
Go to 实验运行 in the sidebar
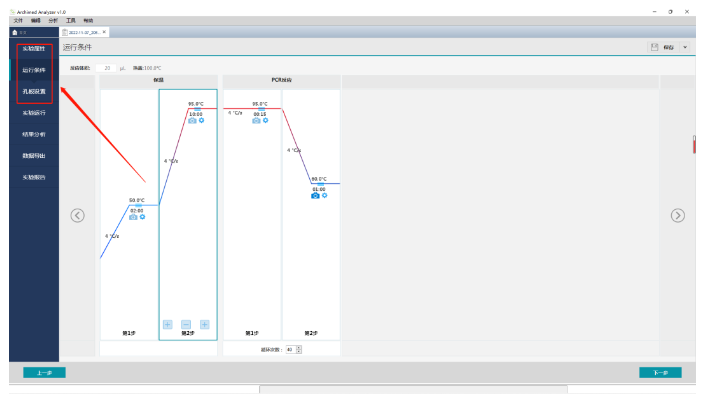(x=34, y=113)
